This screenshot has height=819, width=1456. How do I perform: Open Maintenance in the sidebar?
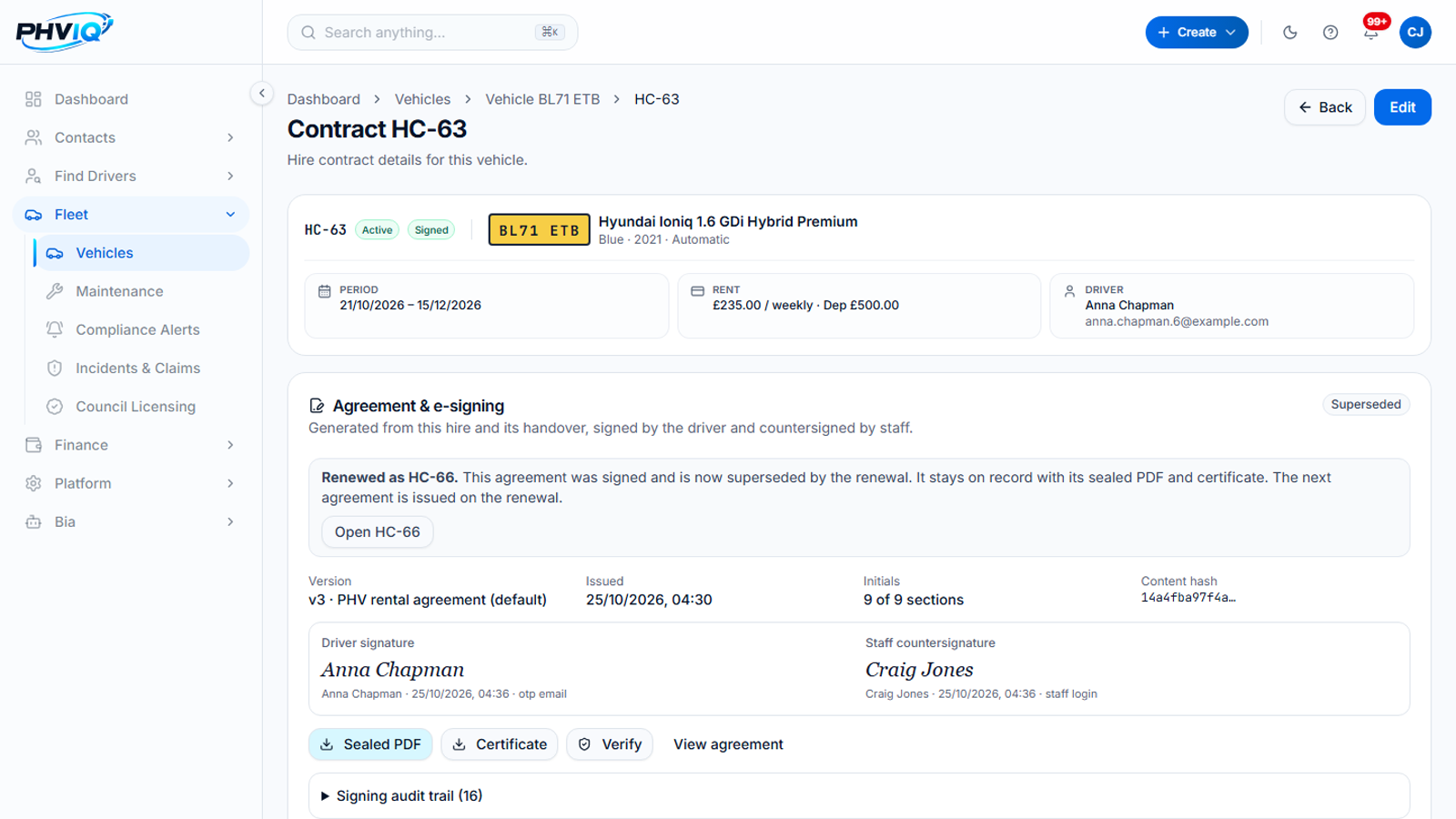tap(142, 291)
